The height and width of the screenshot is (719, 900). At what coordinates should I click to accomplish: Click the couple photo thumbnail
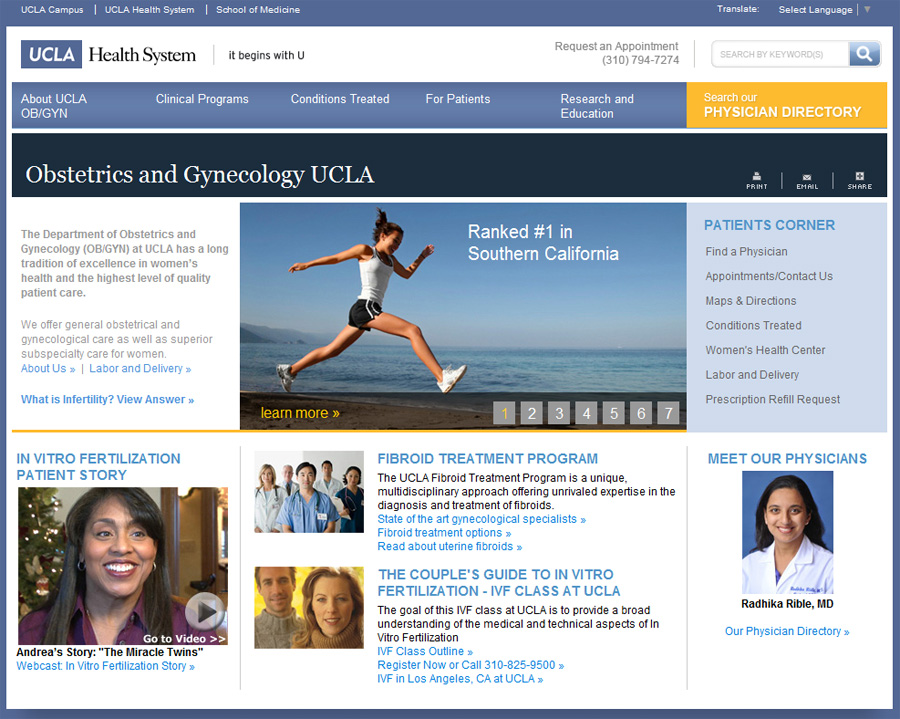[x=309, y=608]
